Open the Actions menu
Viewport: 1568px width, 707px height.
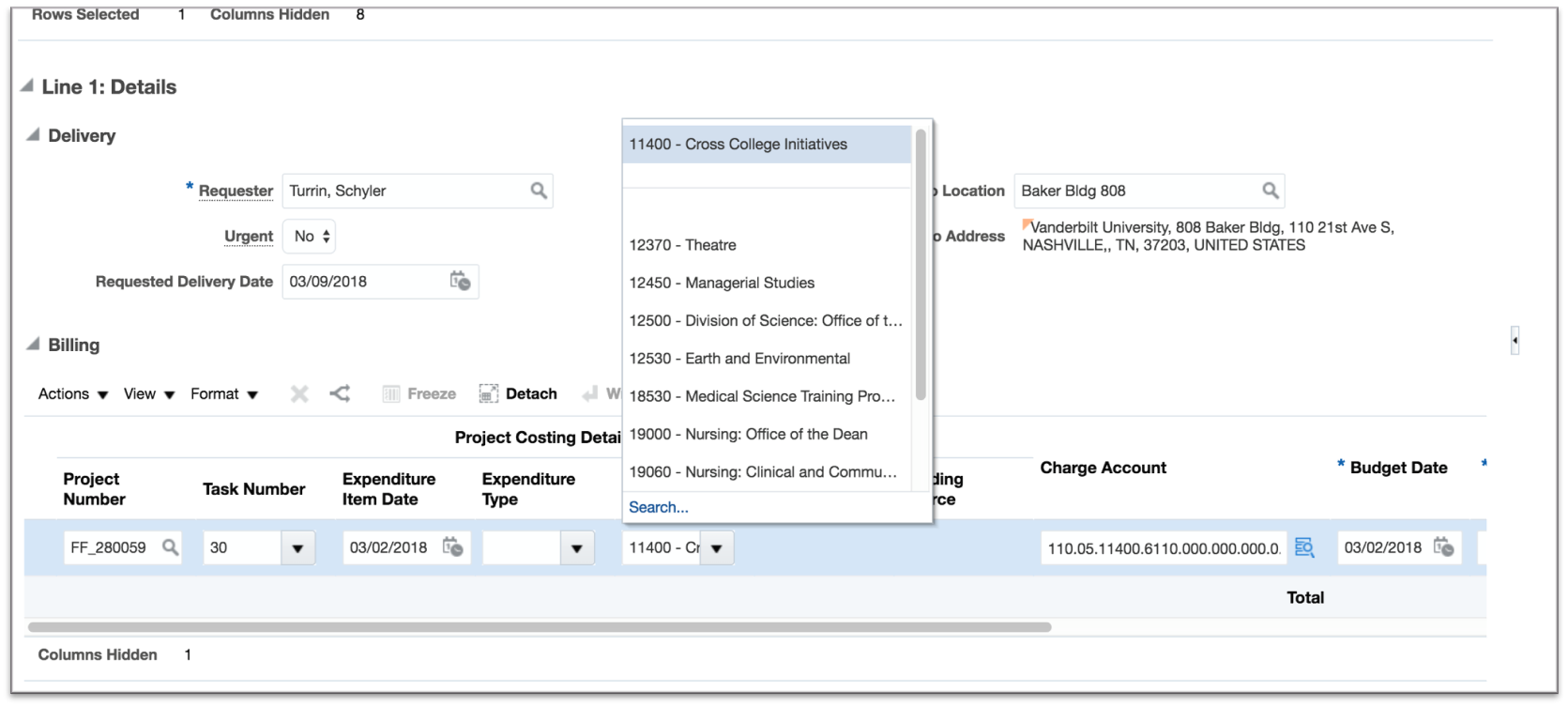[72, 393]
